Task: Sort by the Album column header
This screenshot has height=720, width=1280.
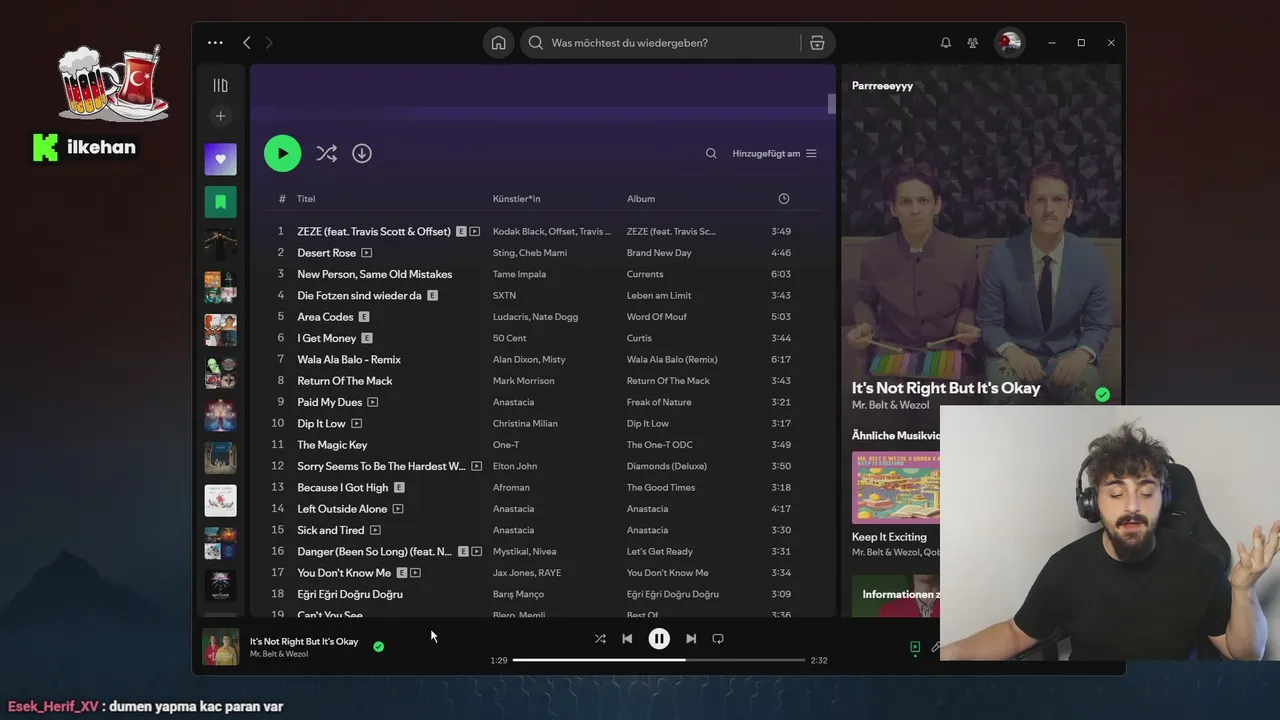Action: [x=641, y=199]
